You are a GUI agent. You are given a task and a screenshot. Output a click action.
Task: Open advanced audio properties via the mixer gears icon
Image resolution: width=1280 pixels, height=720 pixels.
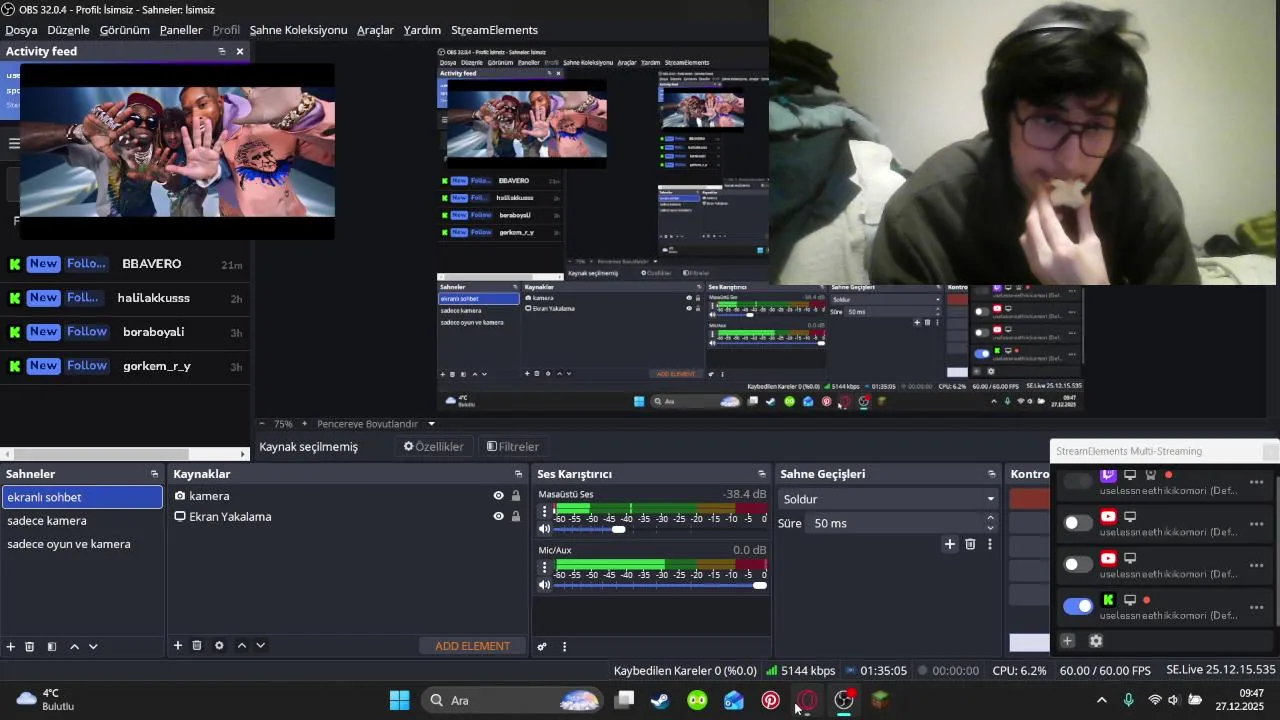point(542,647)
